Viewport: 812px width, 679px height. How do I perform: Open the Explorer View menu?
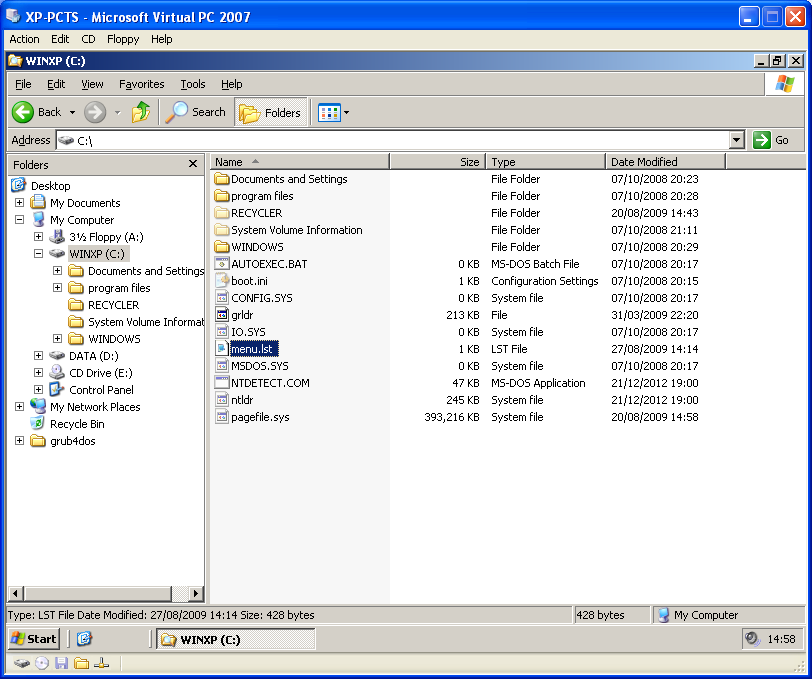[92, 84]
